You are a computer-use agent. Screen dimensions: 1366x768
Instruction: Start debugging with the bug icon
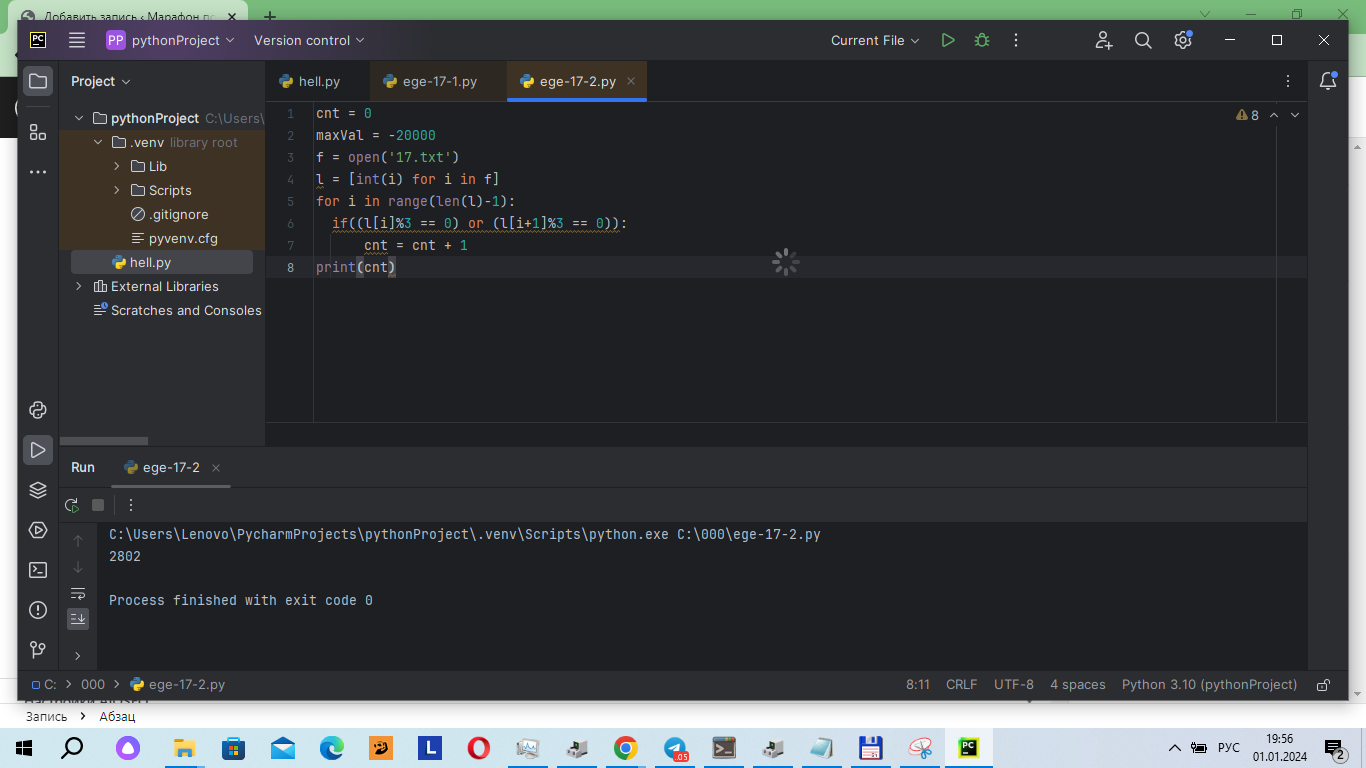pyautogui.click(x=982, y=40)
